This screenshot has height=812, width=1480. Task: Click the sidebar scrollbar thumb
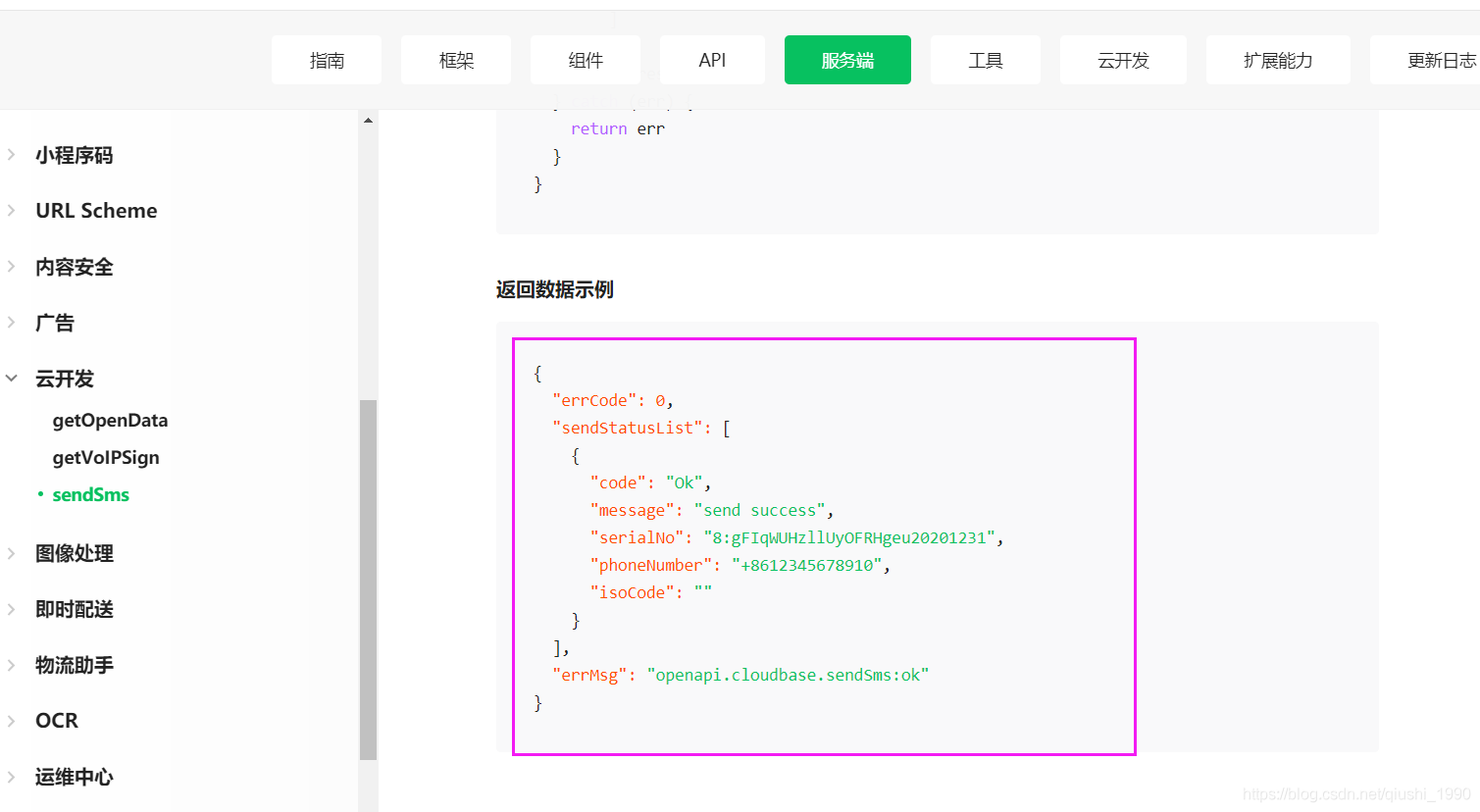click(368, 580)
